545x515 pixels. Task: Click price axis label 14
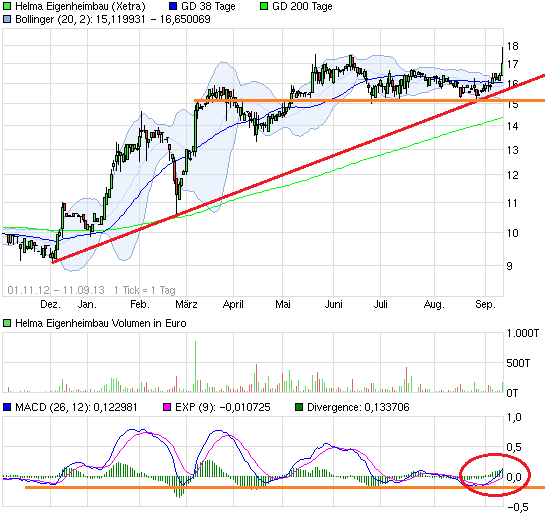pos(512,126)
